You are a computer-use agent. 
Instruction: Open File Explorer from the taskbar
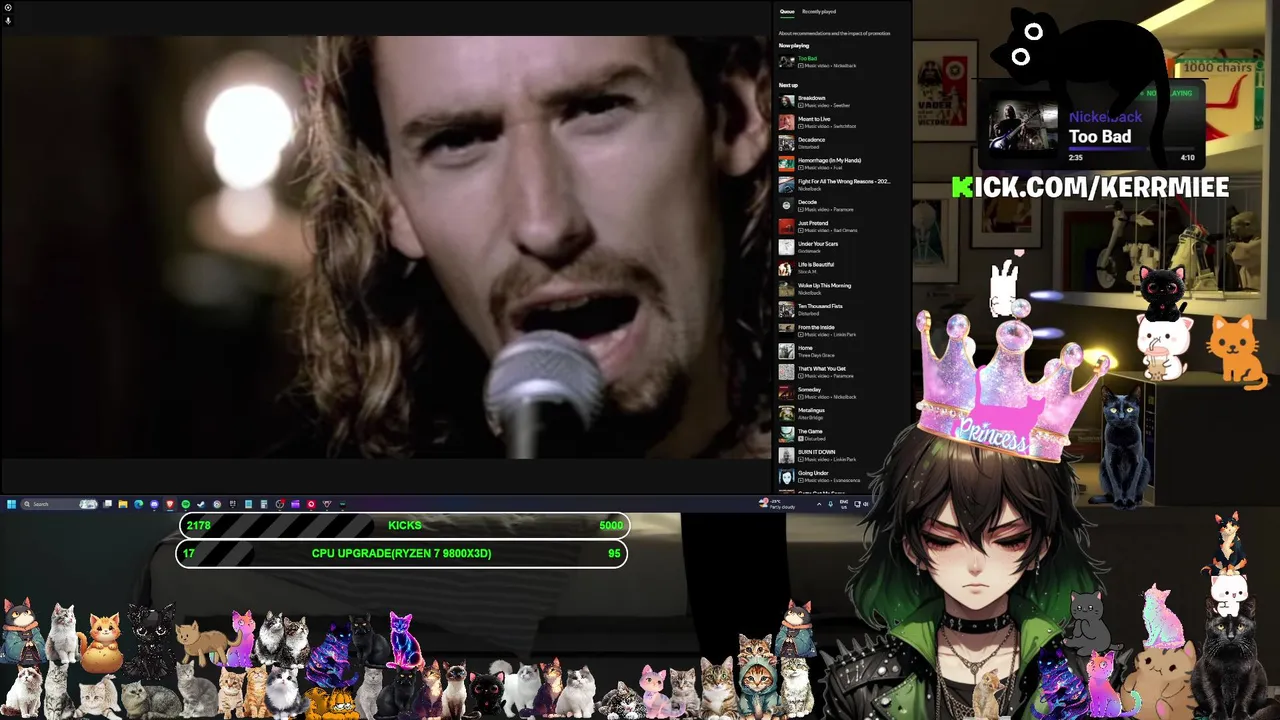123,504
